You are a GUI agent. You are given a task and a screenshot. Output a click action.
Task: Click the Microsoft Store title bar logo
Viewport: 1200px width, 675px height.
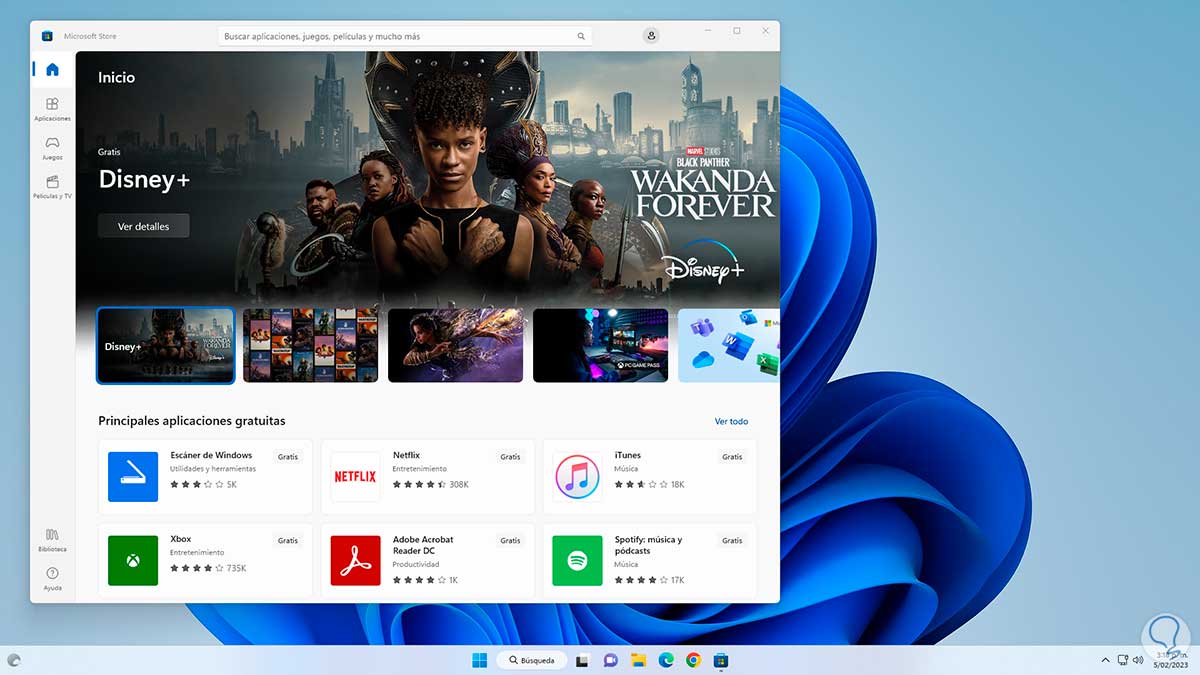47,36
